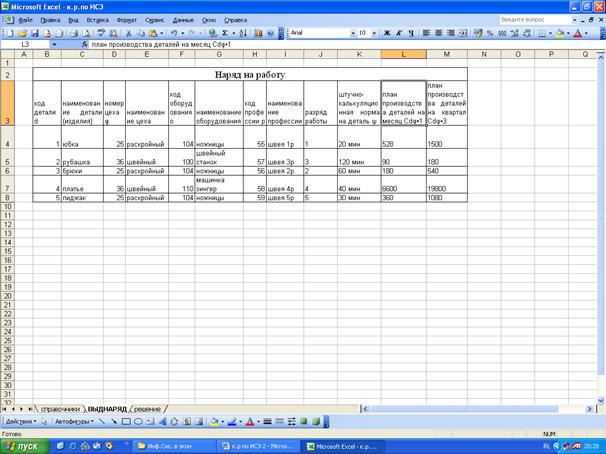Select the Rectangle drawing tool
Viewport: 606px width, 454px height.
126,421
